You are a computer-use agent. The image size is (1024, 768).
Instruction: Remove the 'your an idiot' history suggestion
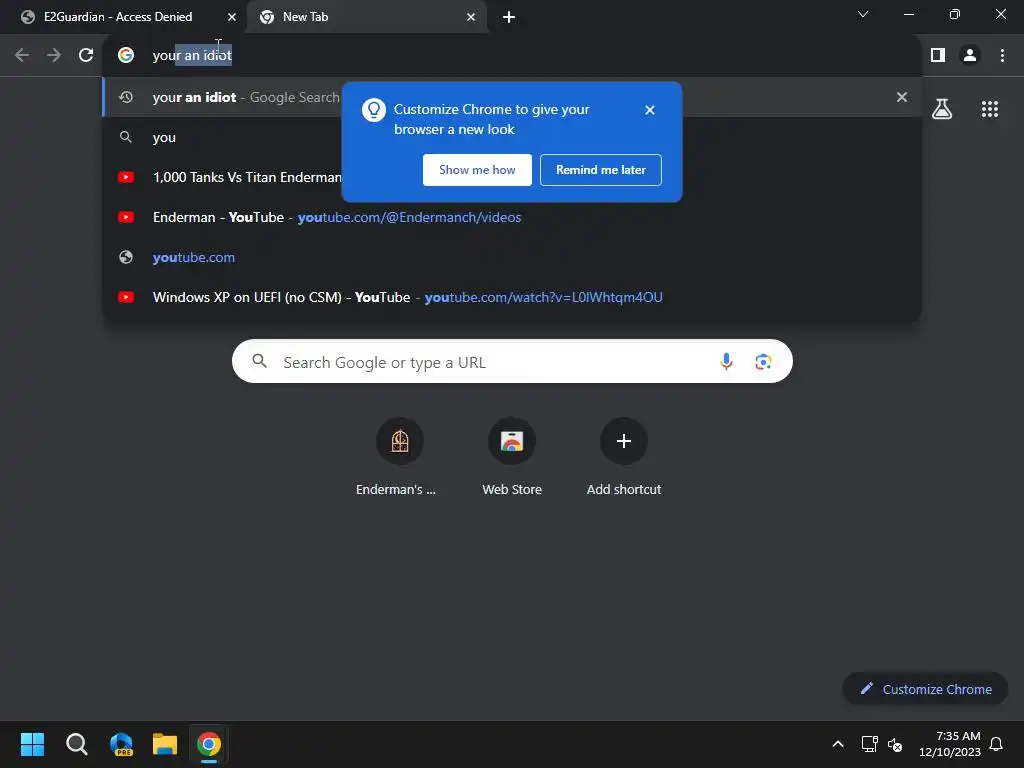(x=902, y=97)
